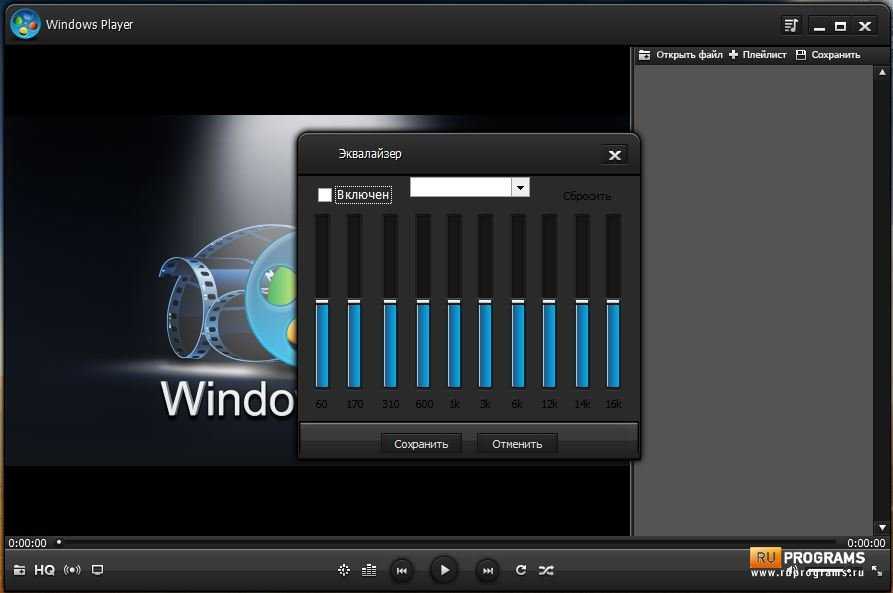Open the equalizer bars icon
This screenshot has height=593, width=893.
369,570
